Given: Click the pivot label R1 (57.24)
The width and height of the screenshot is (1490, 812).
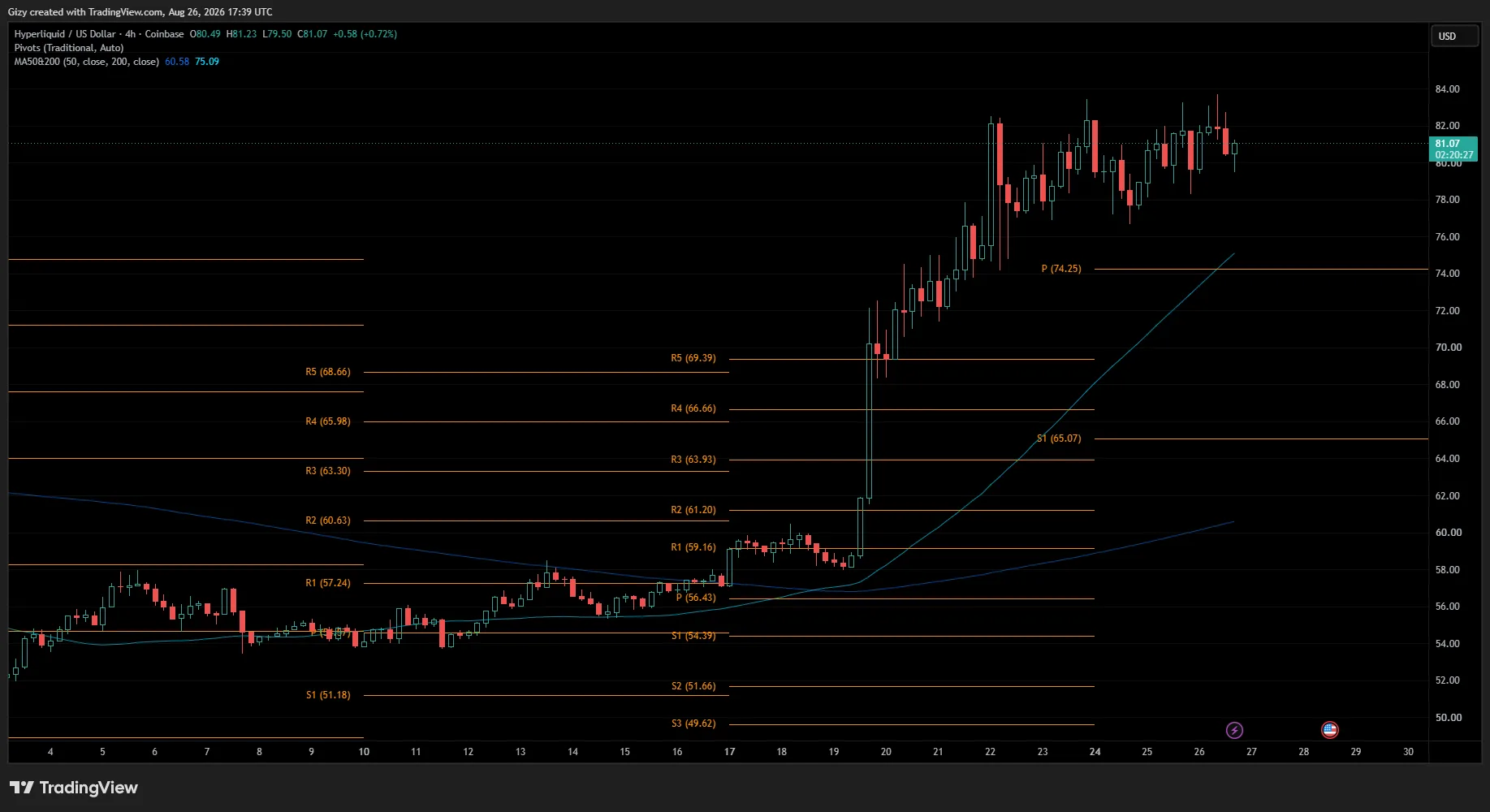Looking at the screenshot, I should (328, 583).
